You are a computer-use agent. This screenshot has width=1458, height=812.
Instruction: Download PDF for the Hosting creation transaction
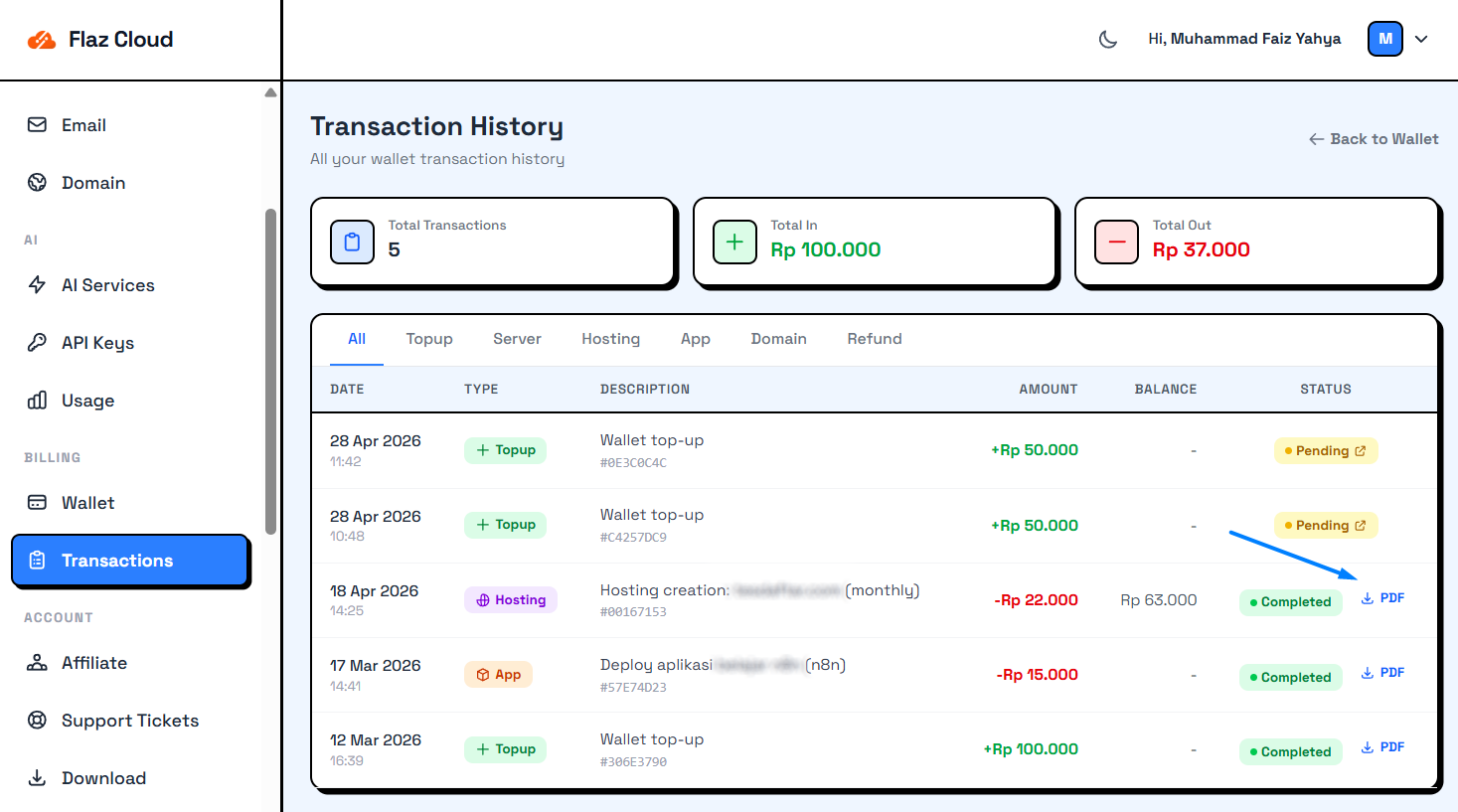(1382, 598)
